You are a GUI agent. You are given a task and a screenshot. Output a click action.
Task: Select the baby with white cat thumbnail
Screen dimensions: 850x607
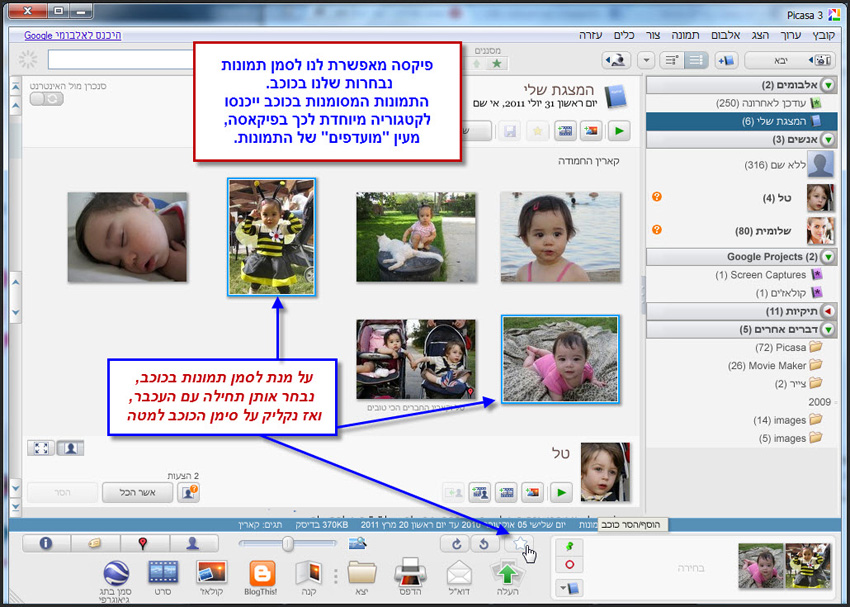[416, 237]
